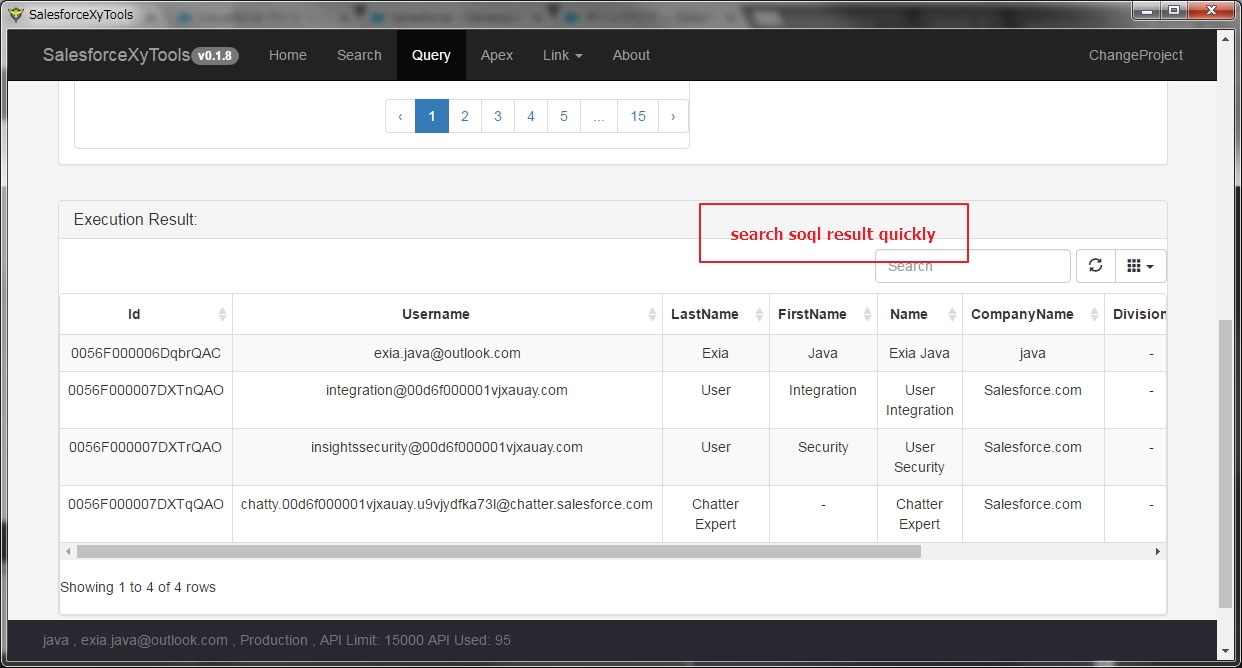Viewport: 1242px width, 668px height.
Task: Click the page scrollbar down arrow
Action: pyautogui.click(x=1226, y=652)
